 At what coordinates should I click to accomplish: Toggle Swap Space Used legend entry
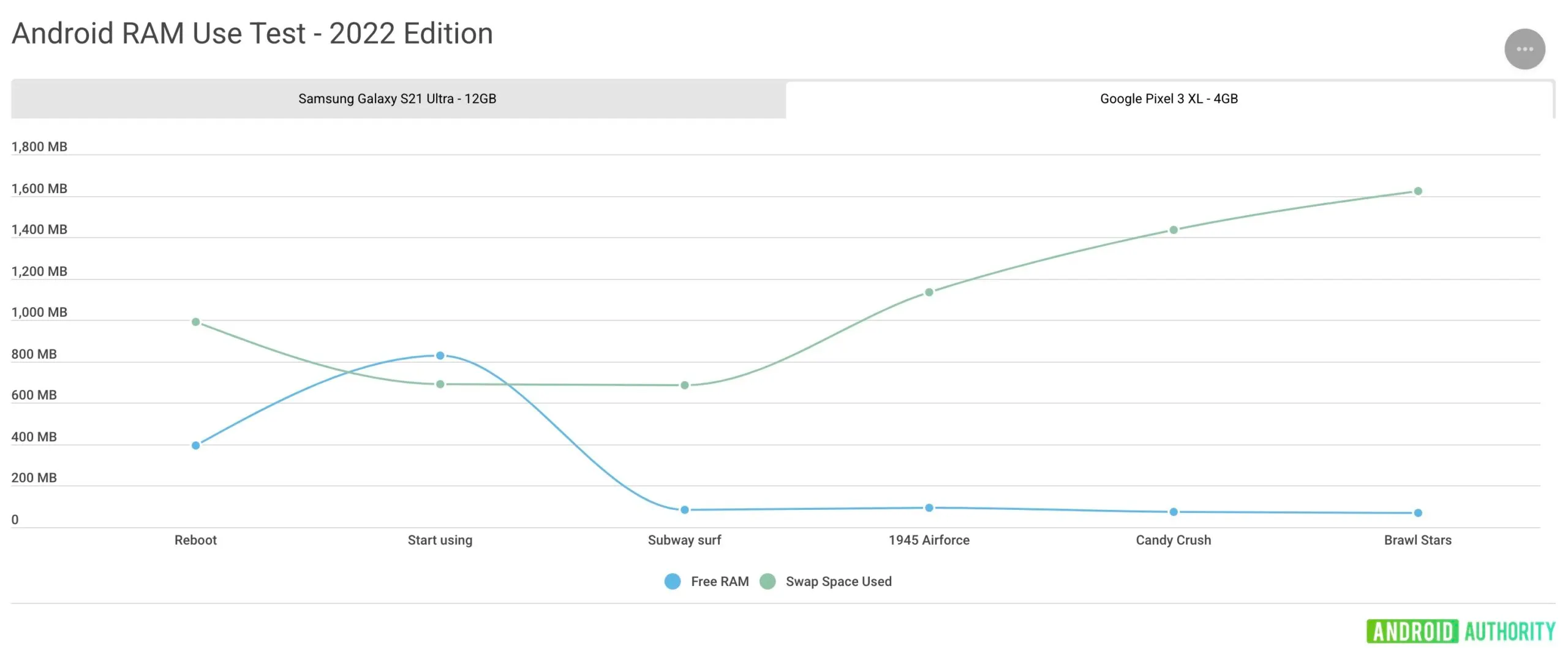coord(838,582)
